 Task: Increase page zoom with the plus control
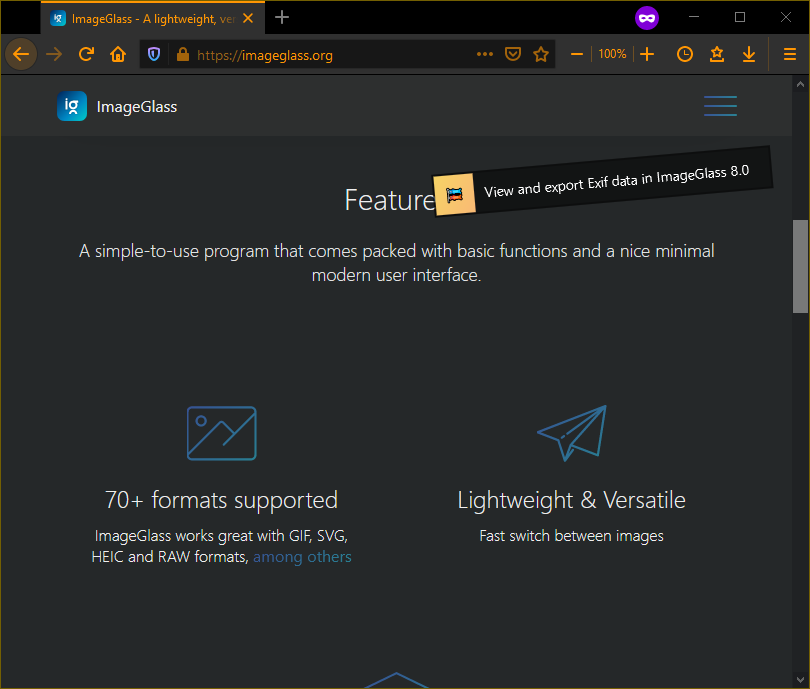(647, 54)
